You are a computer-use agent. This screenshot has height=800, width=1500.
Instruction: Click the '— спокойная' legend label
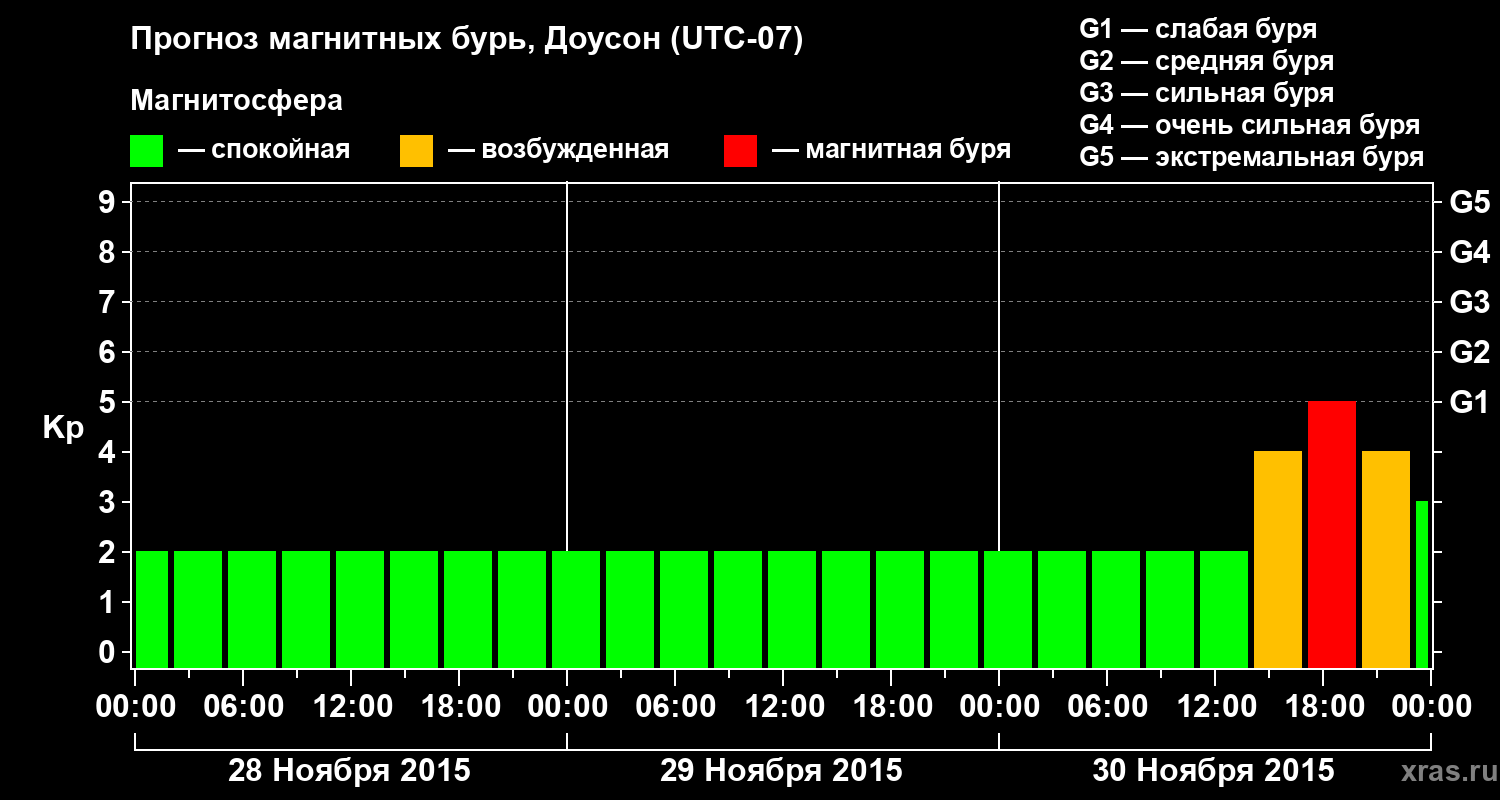click(x=264, y=151)
